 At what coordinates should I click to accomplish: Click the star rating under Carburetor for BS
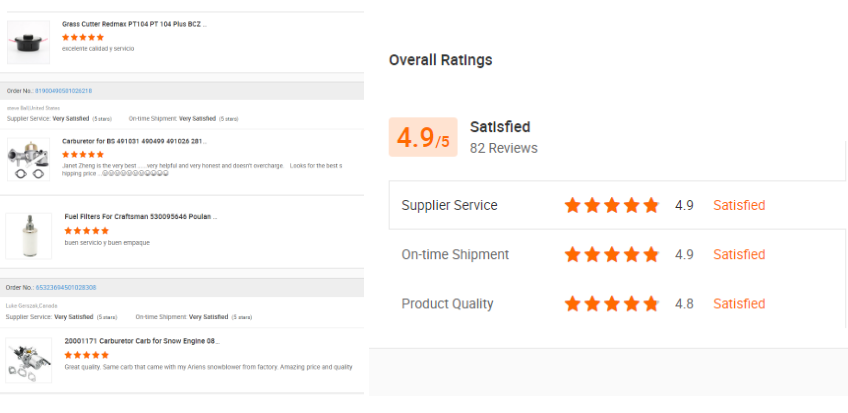pyautogui.click(x=83, y=155)
